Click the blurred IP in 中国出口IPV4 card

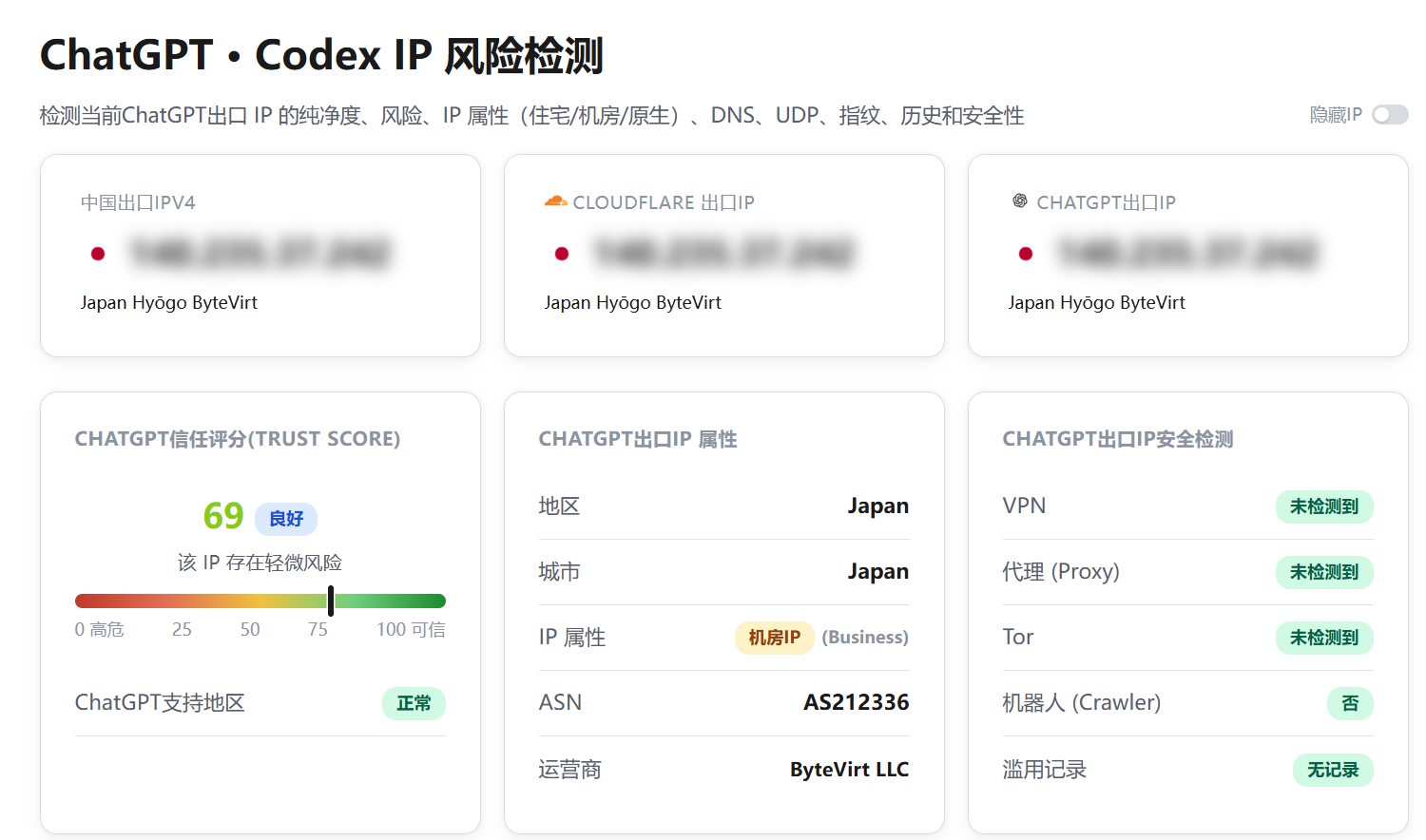(260, 254)
